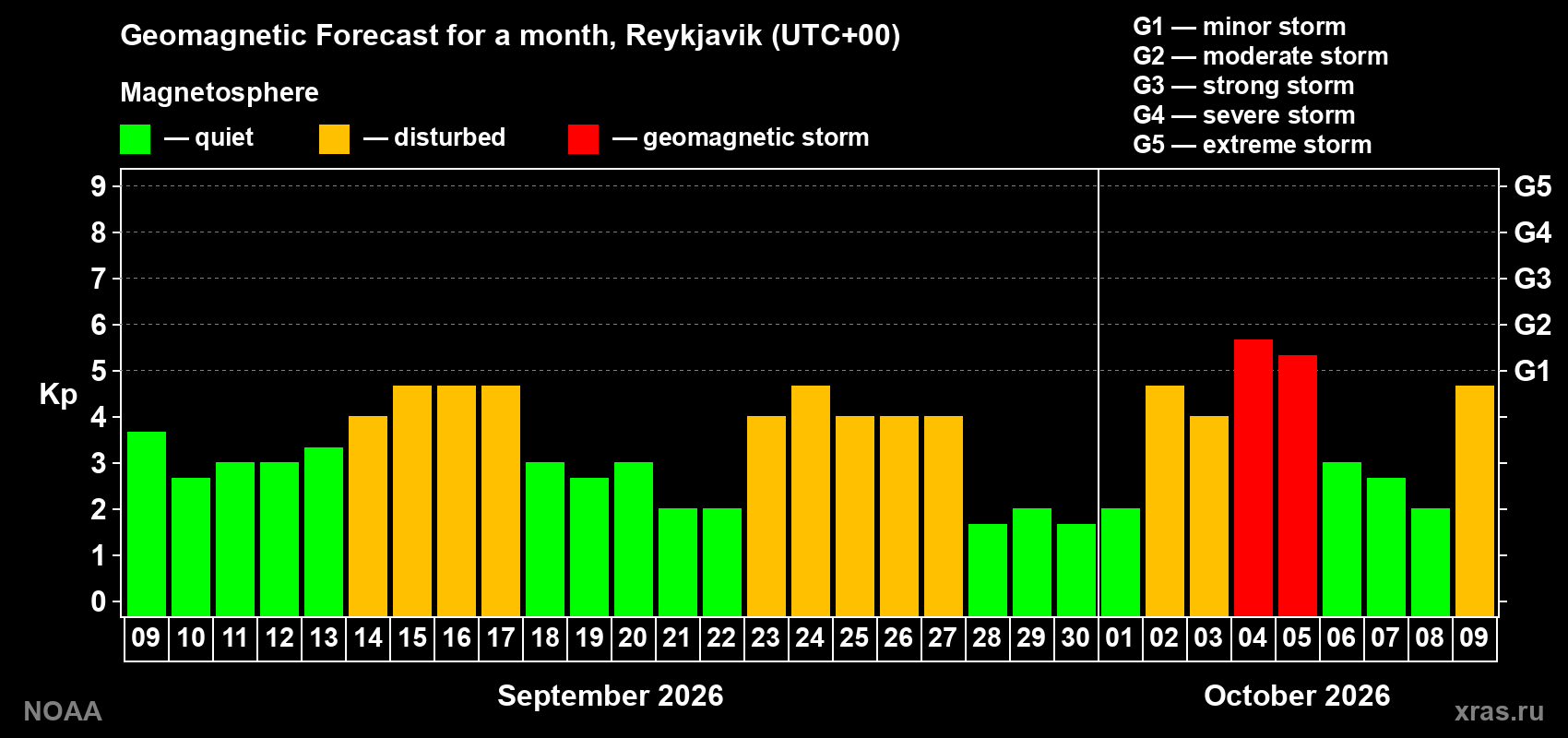Click the xras.ru site label
This screenshot has width=1568, height=738.
coord(1499,711)
